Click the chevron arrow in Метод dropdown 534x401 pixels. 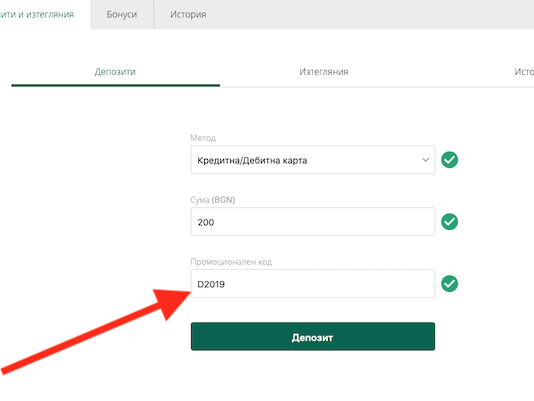click(x=425, y=160)
